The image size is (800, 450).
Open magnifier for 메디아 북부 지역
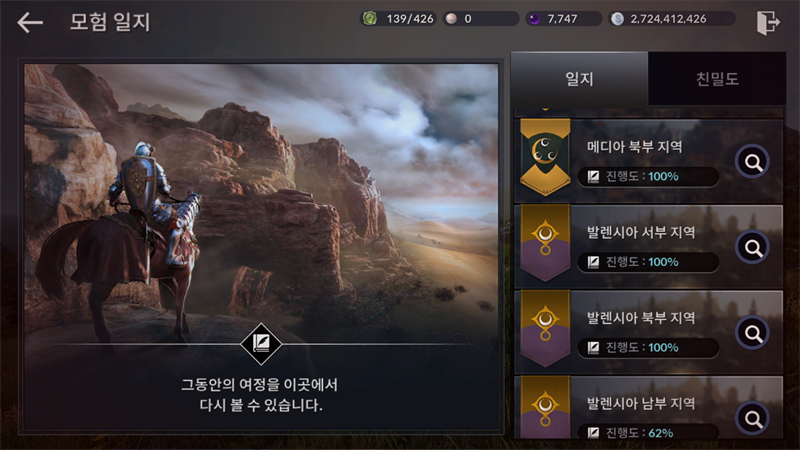pos(753,162)
